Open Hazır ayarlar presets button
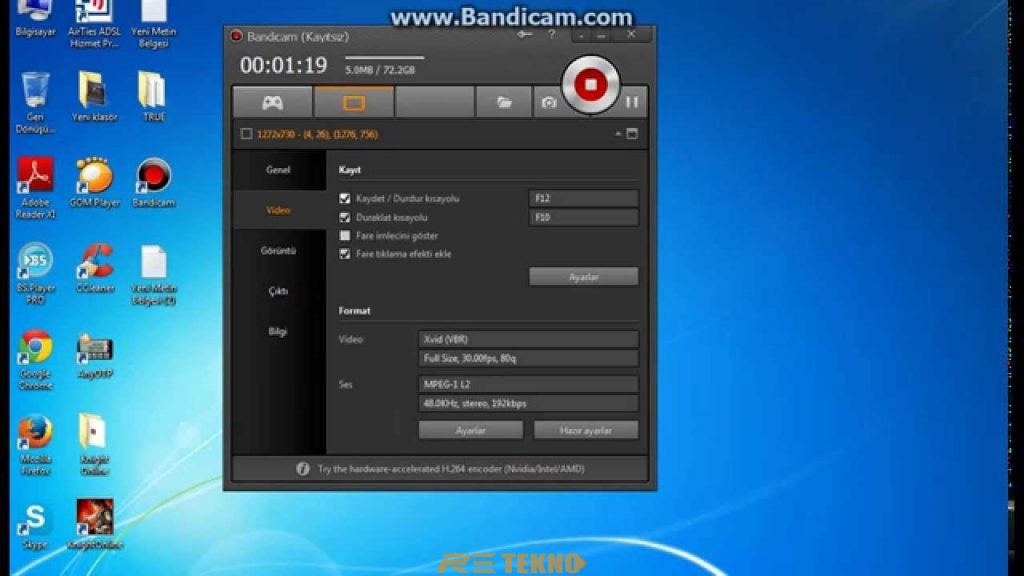 pos(586,430)
